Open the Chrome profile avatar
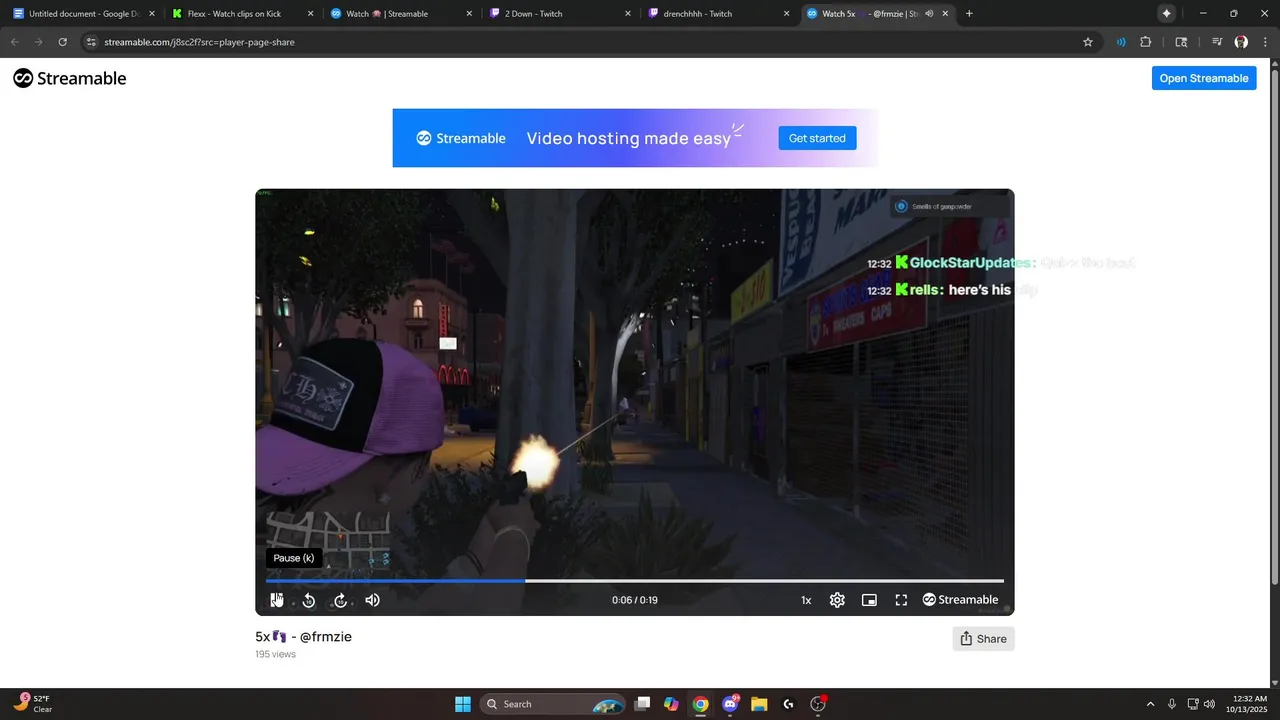Screen dimensions: 1280x720 click(1241, 42)
